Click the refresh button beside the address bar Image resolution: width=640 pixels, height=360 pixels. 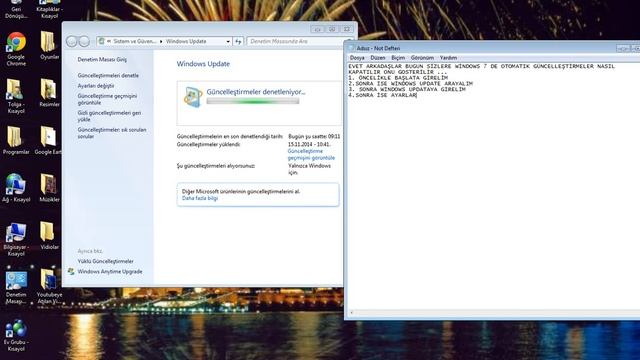click(238, 41)
